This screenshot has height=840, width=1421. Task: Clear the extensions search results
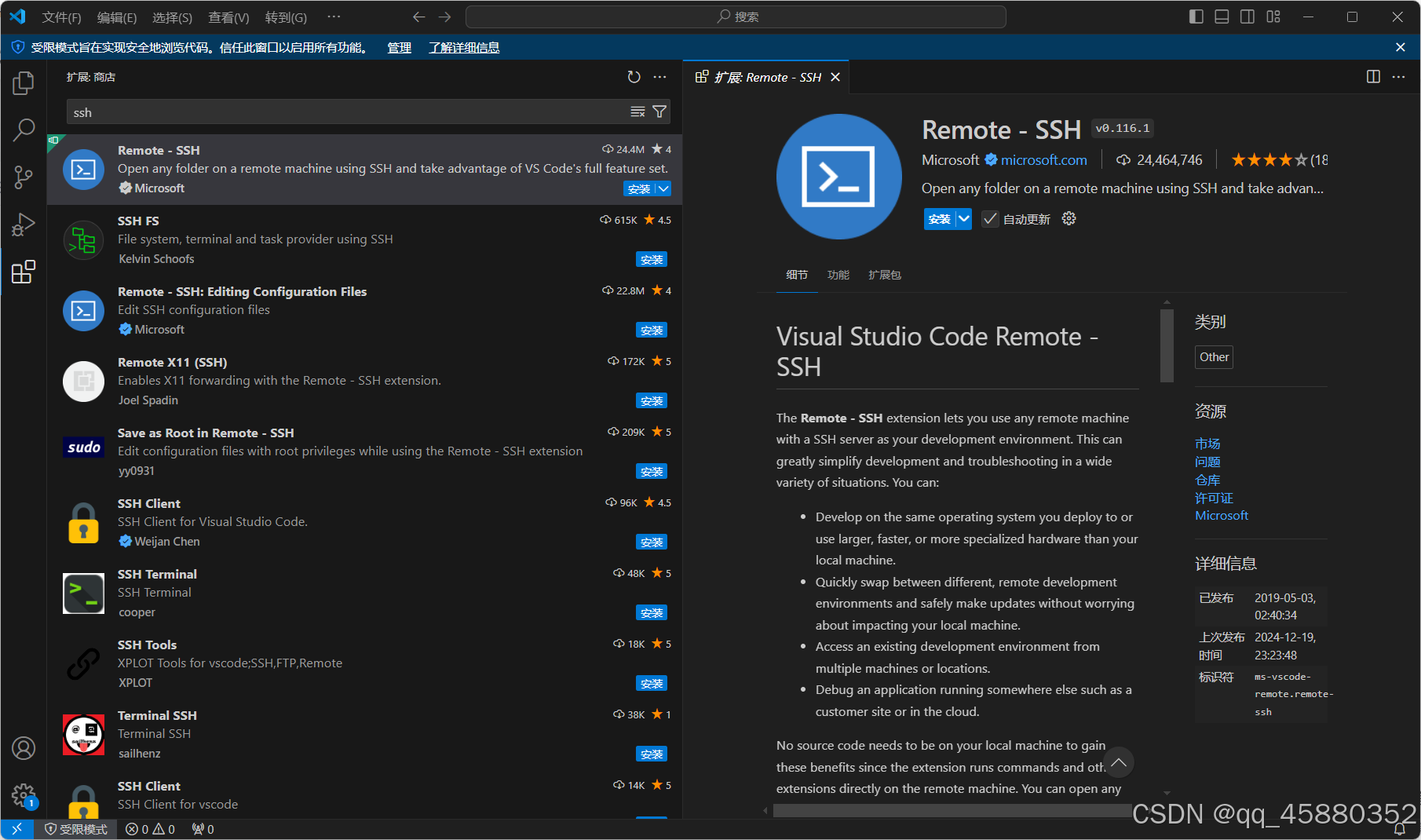click(x=637, y=111)
